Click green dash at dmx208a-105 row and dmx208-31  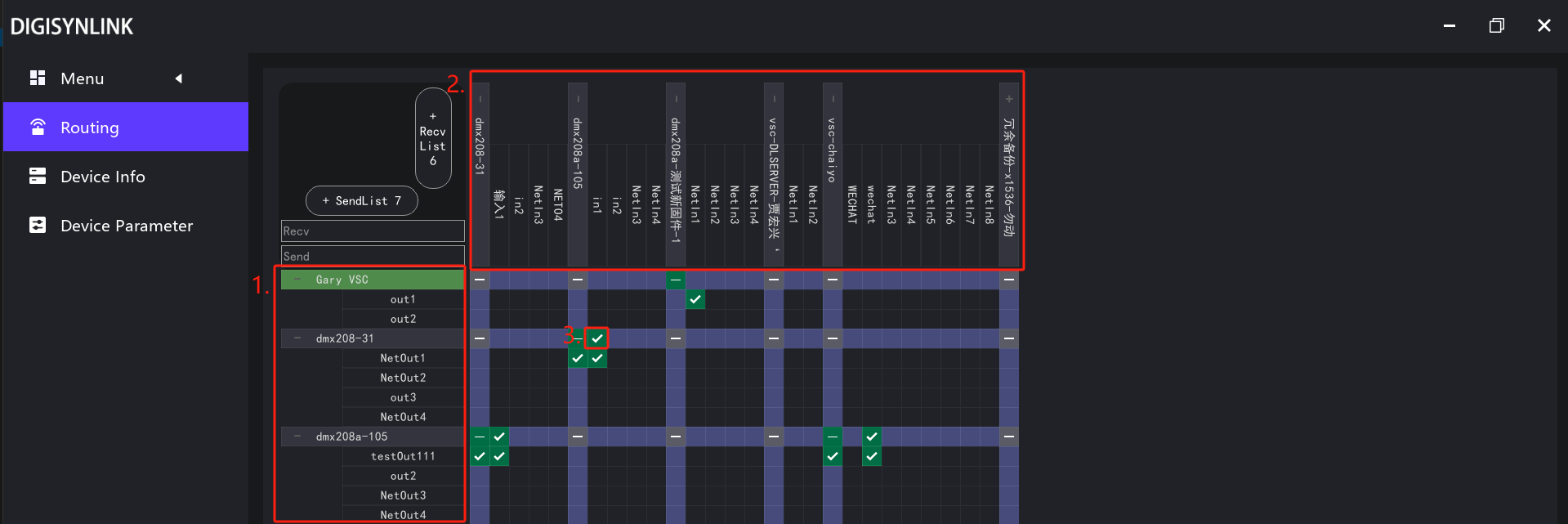480,437
